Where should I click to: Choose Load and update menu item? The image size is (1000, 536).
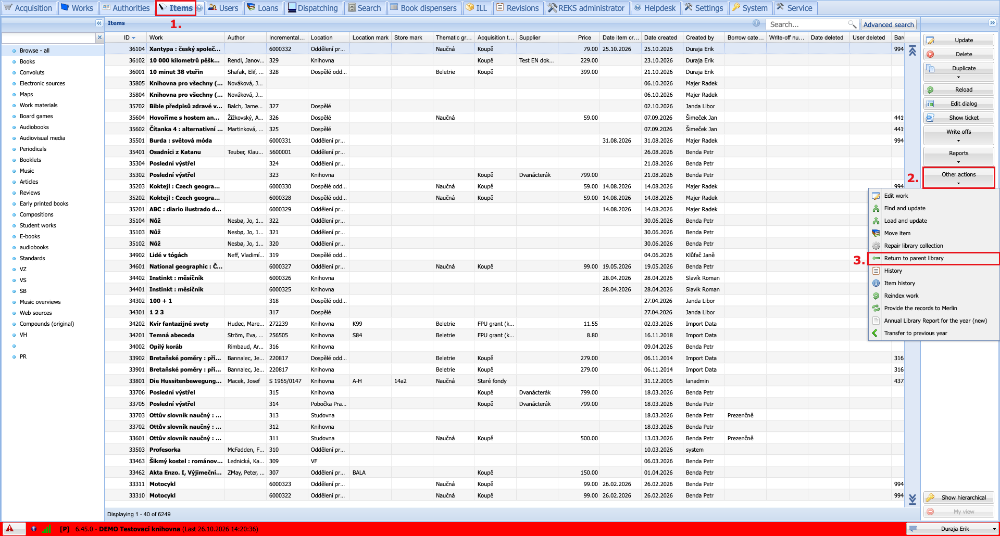pyautogui.click(x=932, y=221)
